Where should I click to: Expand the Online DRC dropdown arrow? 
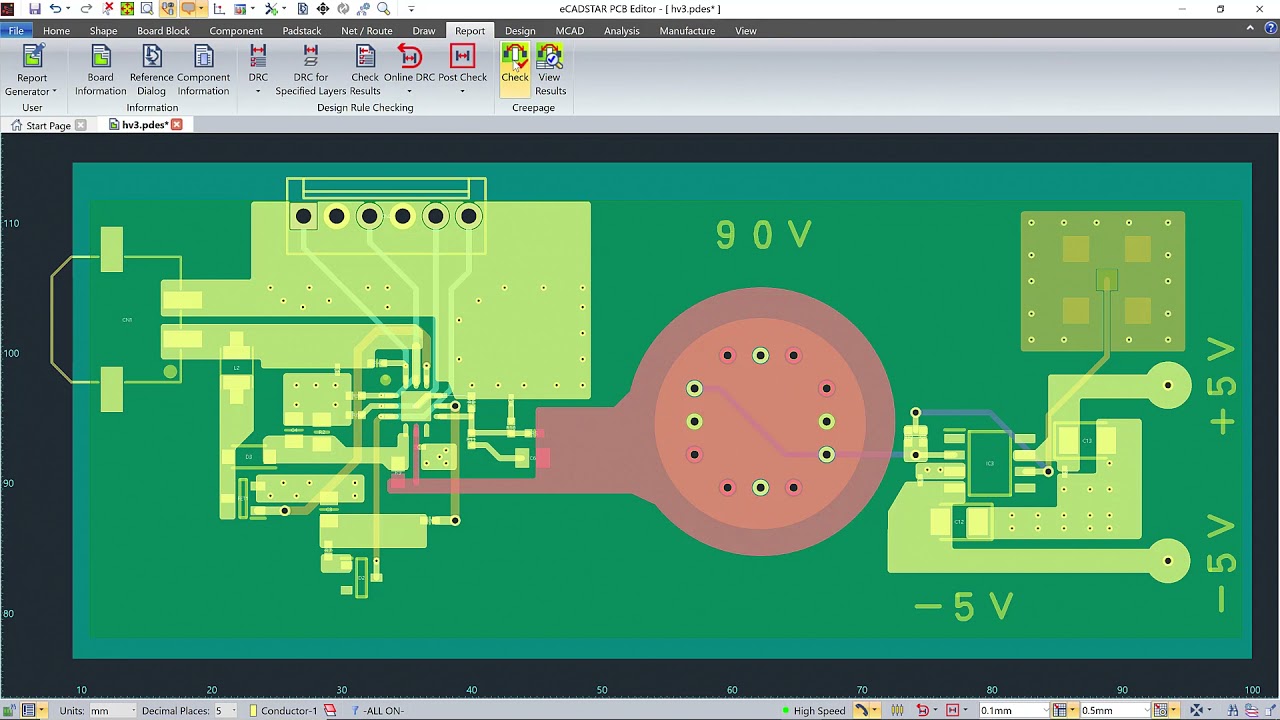point(409,91)
